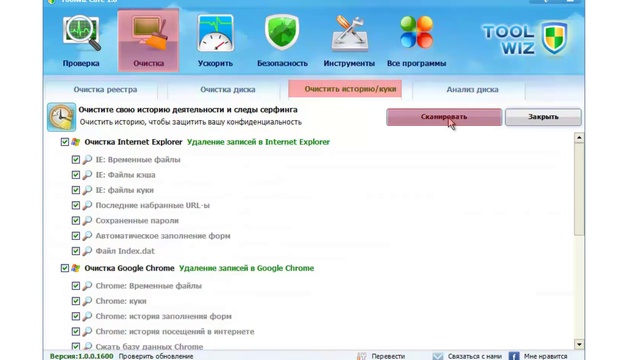Click the vertical scrollbar thumb
This screenshot has height=360, width=640.
(x=579, y=189)
